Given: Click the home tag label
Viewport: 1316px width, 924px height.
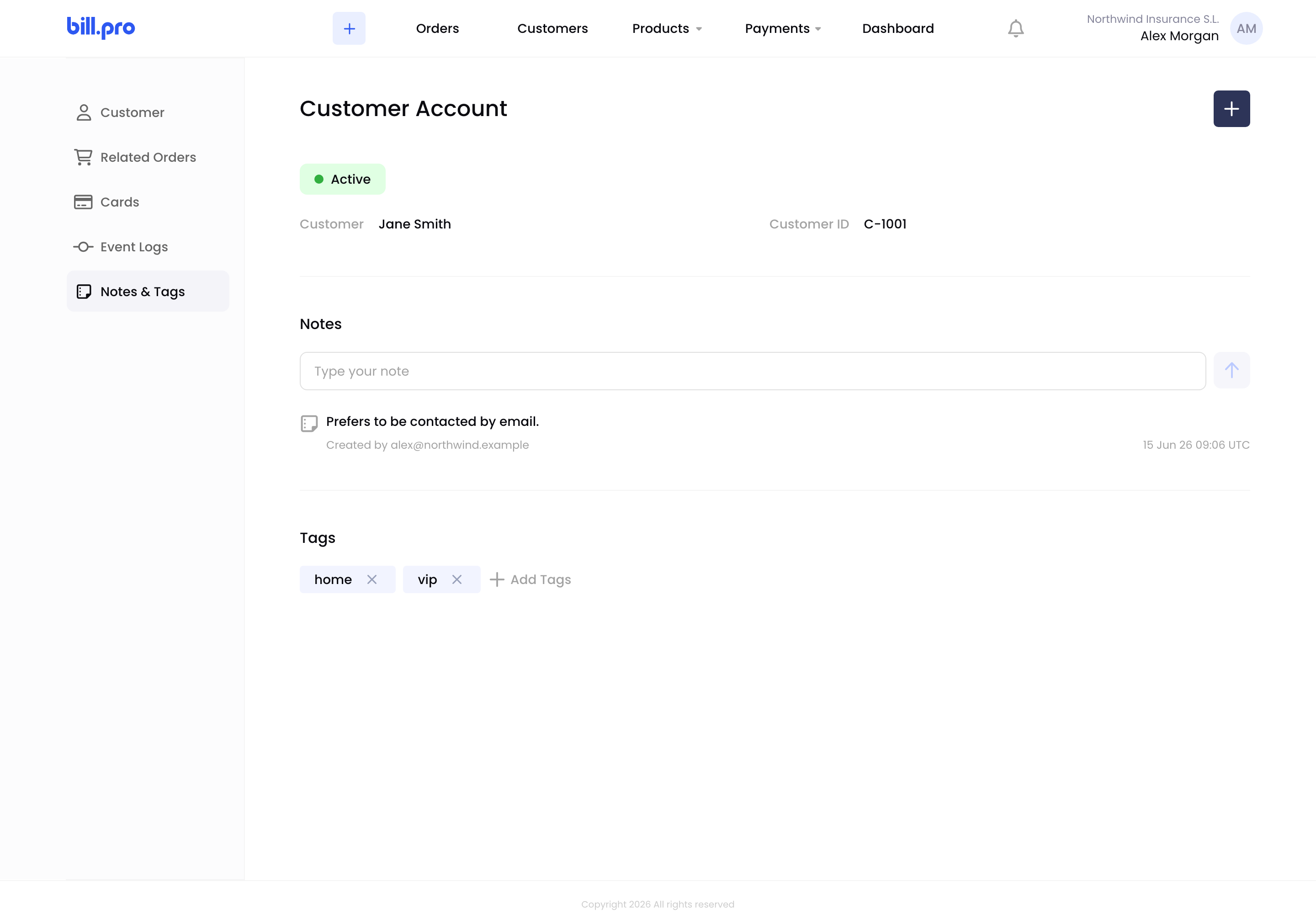Looking at the screenshot, I should (x=333, y=579).
